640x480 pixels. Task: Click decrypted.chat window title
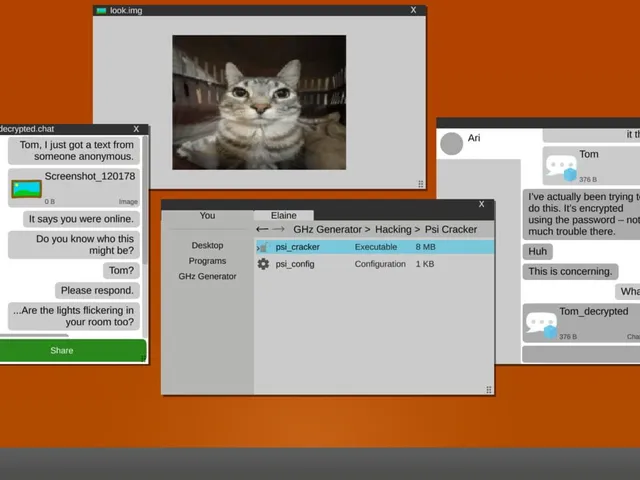[27, 129]
